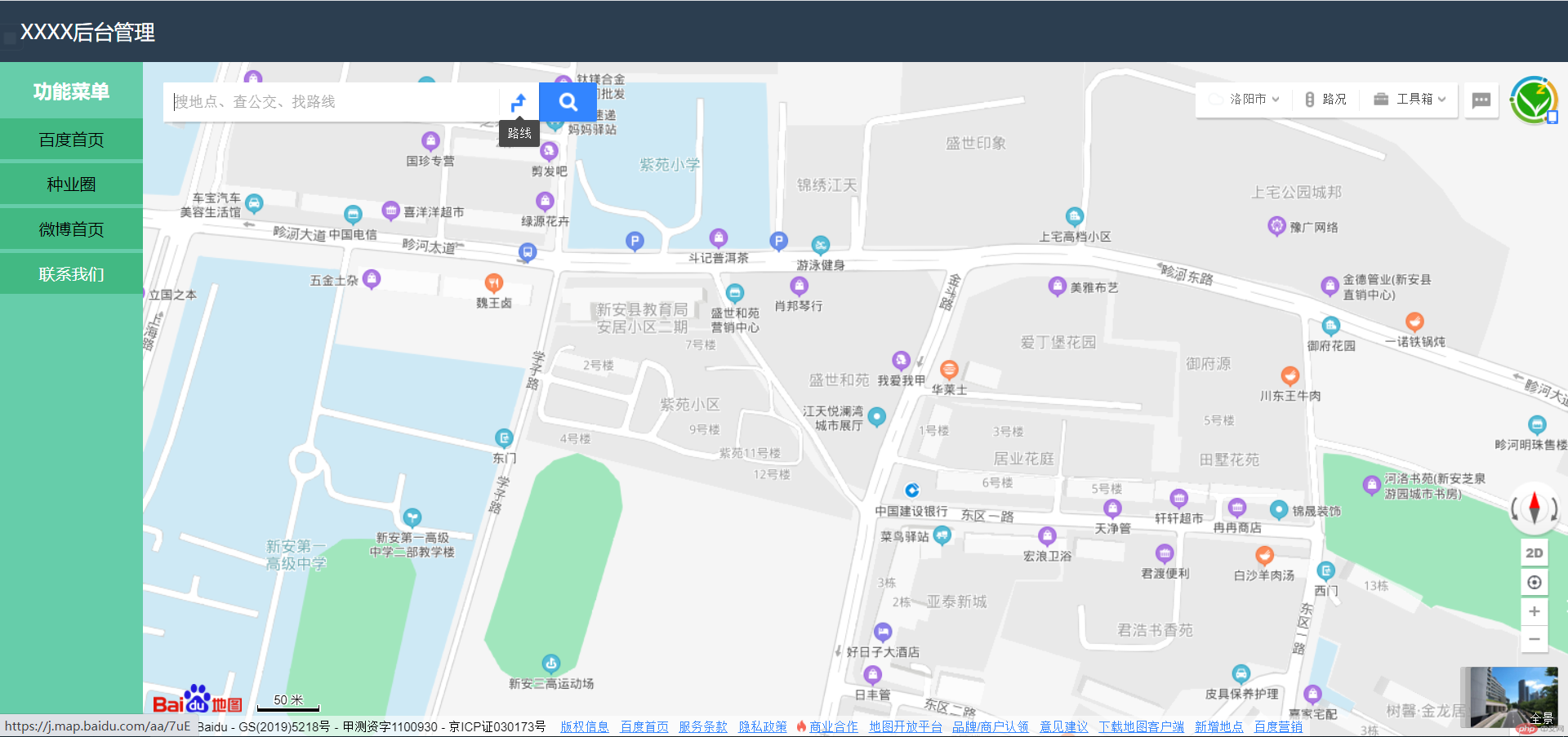Click the 白沙羊肉汤 restaurant marker
The width and height of the screenshot is (1568, 737).
(x=1265, y=555)
